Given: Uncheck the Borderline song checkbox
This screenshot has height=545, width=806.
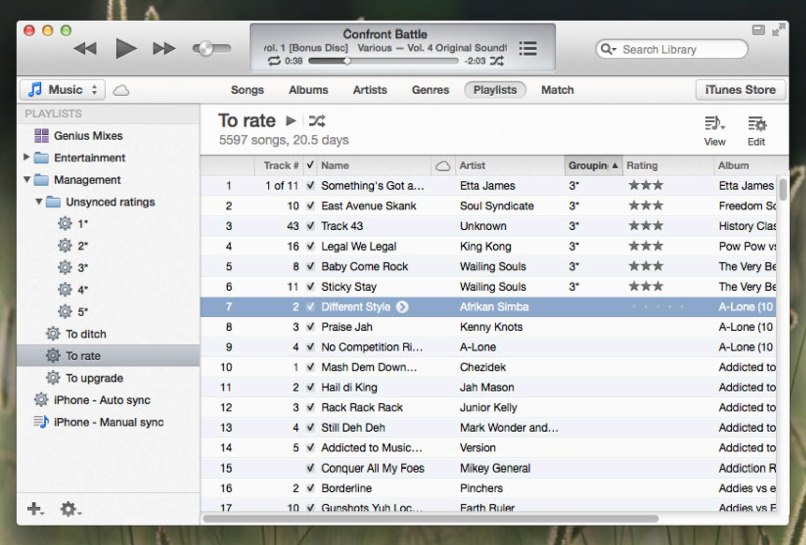Looking at the screenshot, I should 310,488.
